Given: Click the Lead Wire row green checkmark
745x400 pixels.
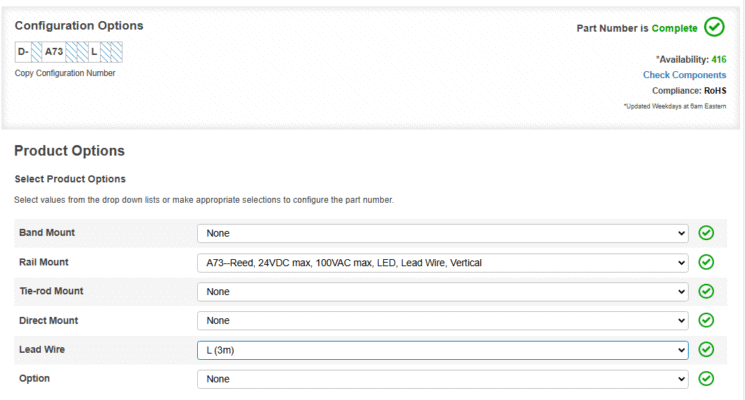Looking at the screenshot, I should [706, 350].
